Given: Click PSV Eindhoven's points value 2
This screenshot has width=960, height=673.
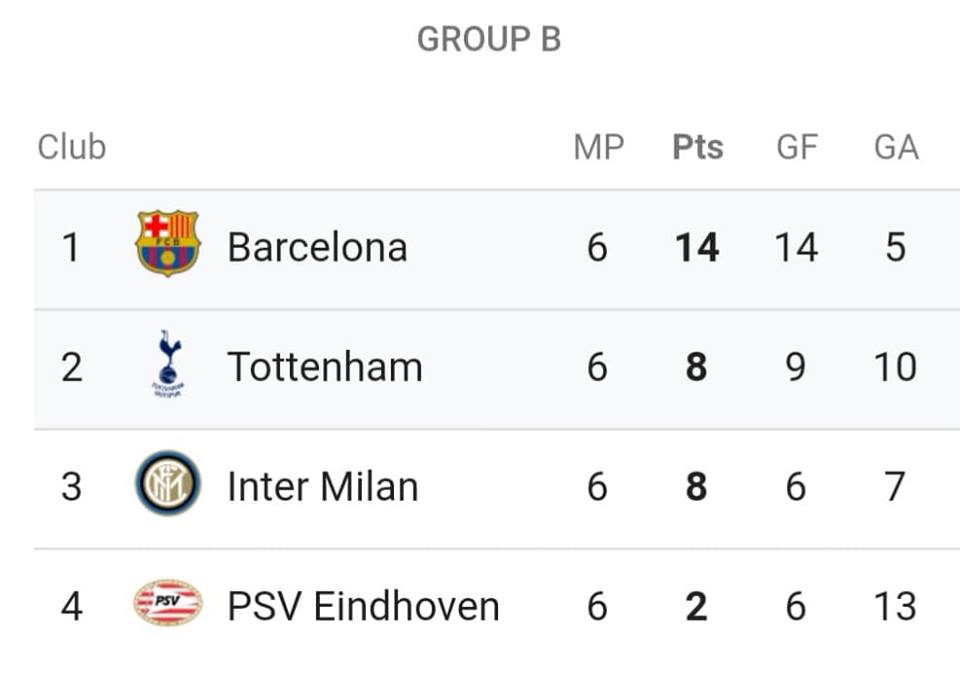Looking at the screenshot, I should click(697, 606).
